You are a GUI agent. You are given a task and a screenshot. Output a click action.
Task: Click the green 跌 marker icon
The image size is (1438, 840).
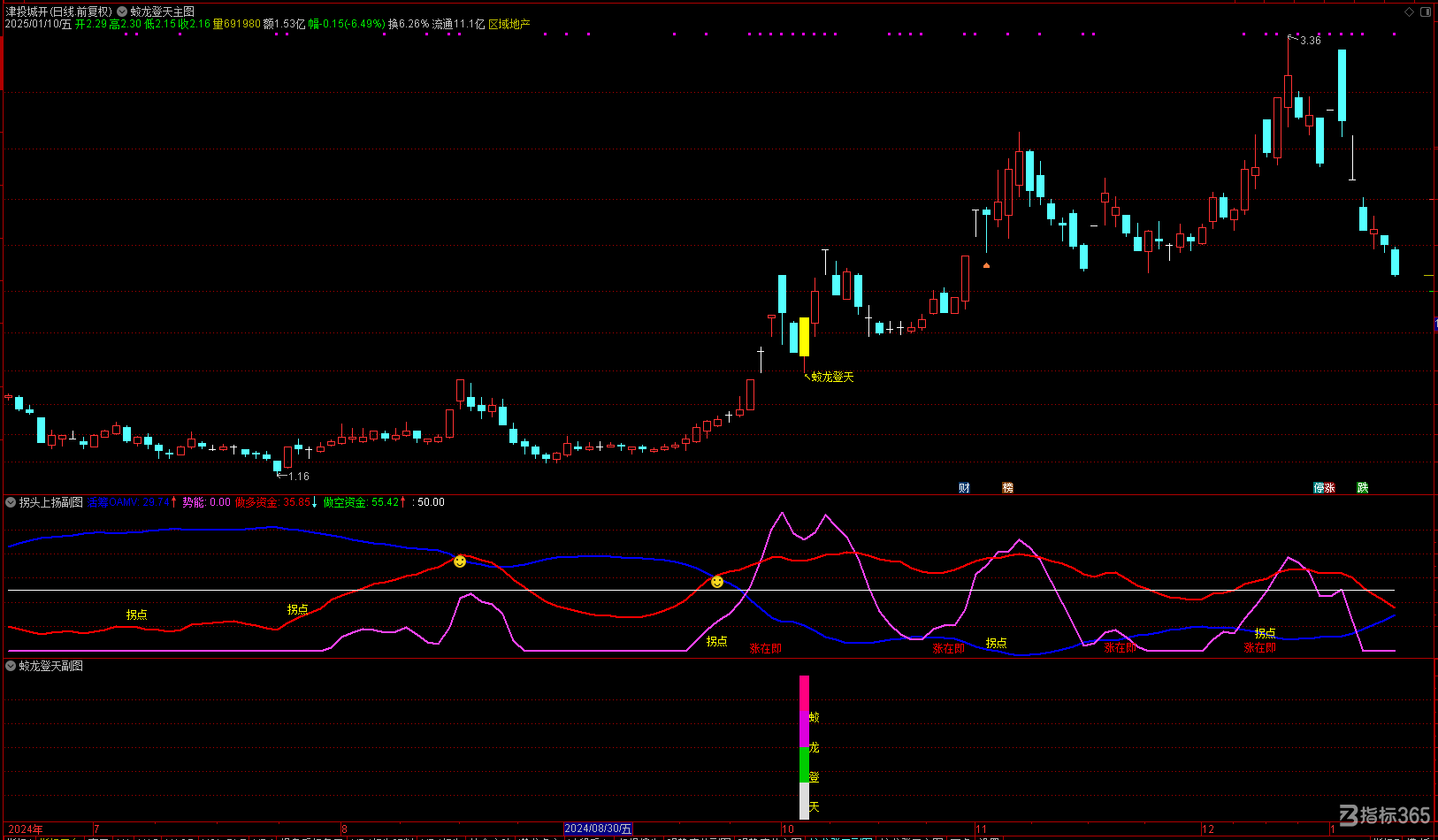coord(1363,488)
